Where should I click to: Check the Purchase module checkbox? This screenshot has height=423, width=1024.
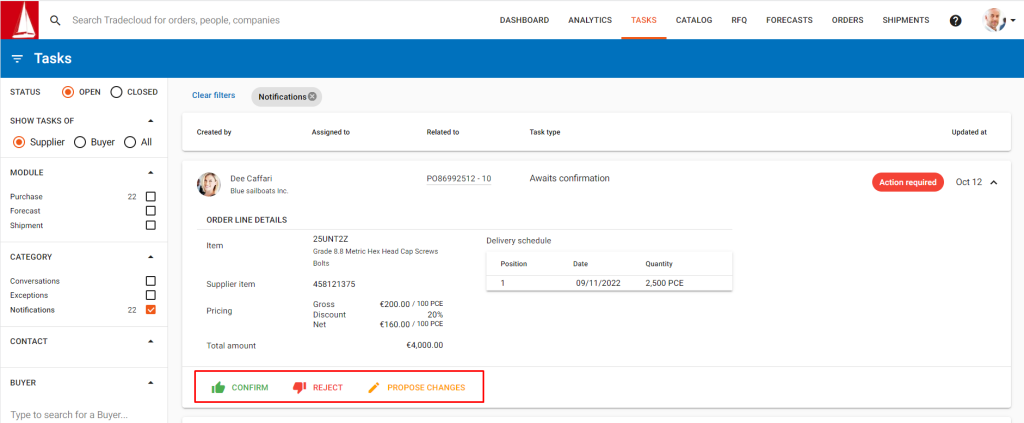coord(151,196)
